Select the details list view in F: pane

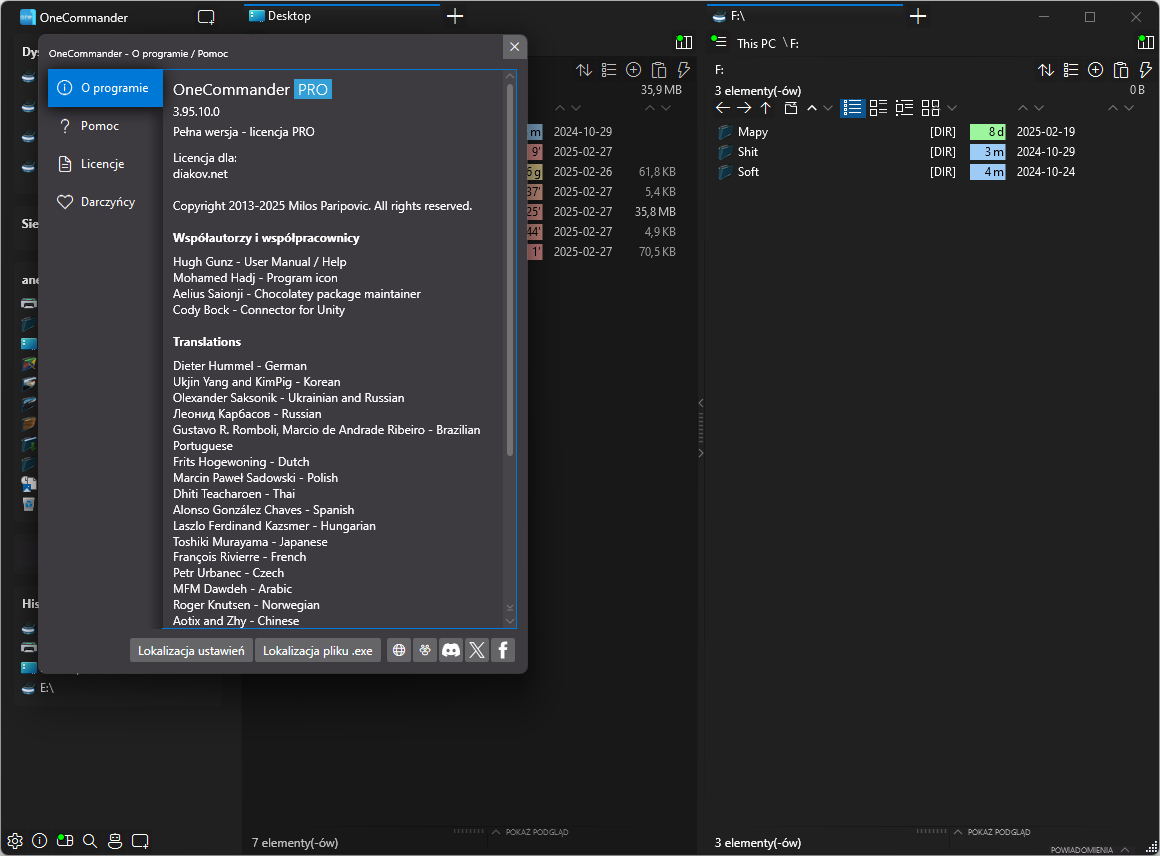pyautogui.click(x=852, y=108)
